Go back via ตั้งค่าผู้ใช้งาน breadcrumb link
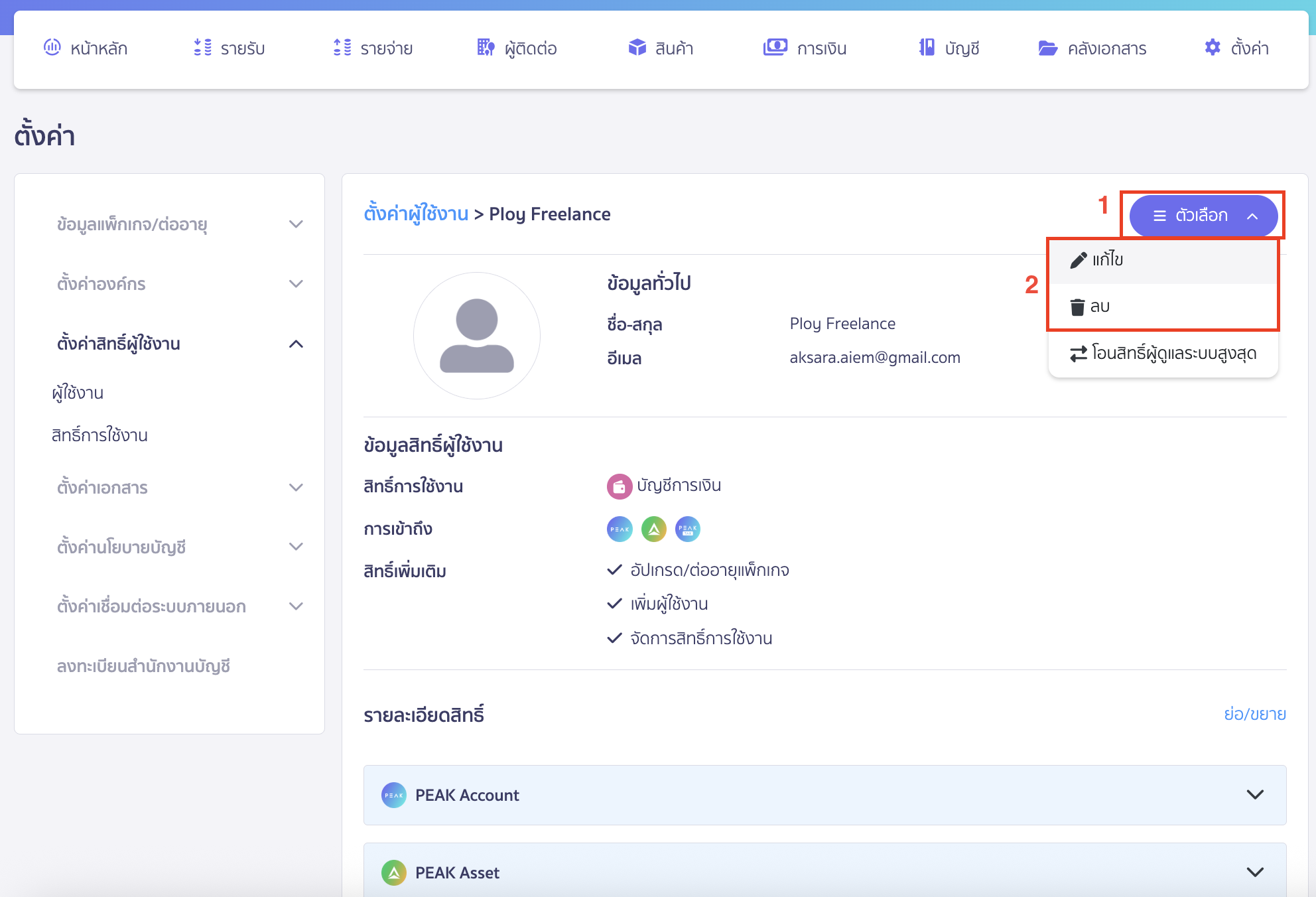 (417, 214)
